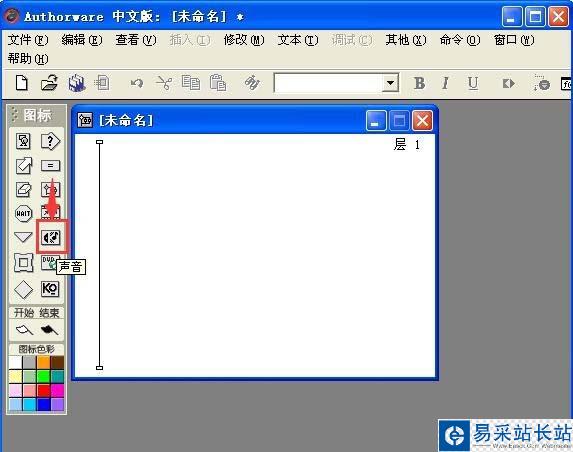
Task: Open a file with the folder icon
Action: (x=49, y=83)
